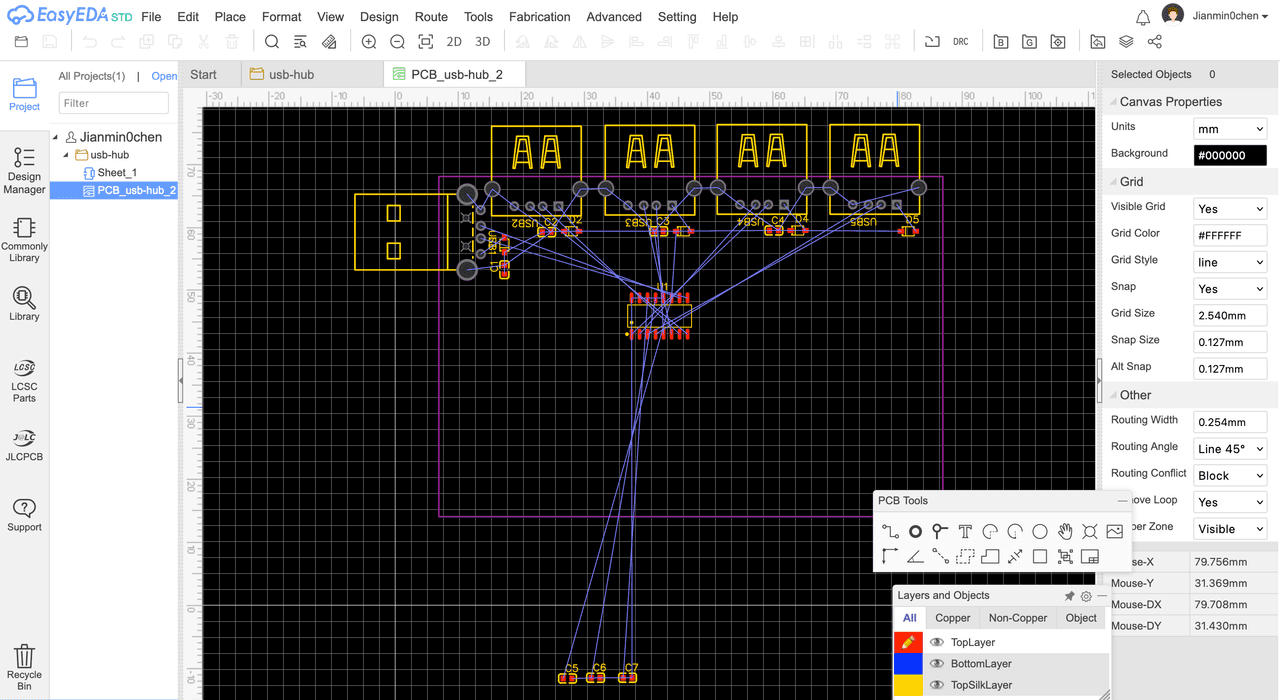Select the Track routing tool in PCB Tools
Viewport: 1280px width, 700px height.
tap(890, 531)
